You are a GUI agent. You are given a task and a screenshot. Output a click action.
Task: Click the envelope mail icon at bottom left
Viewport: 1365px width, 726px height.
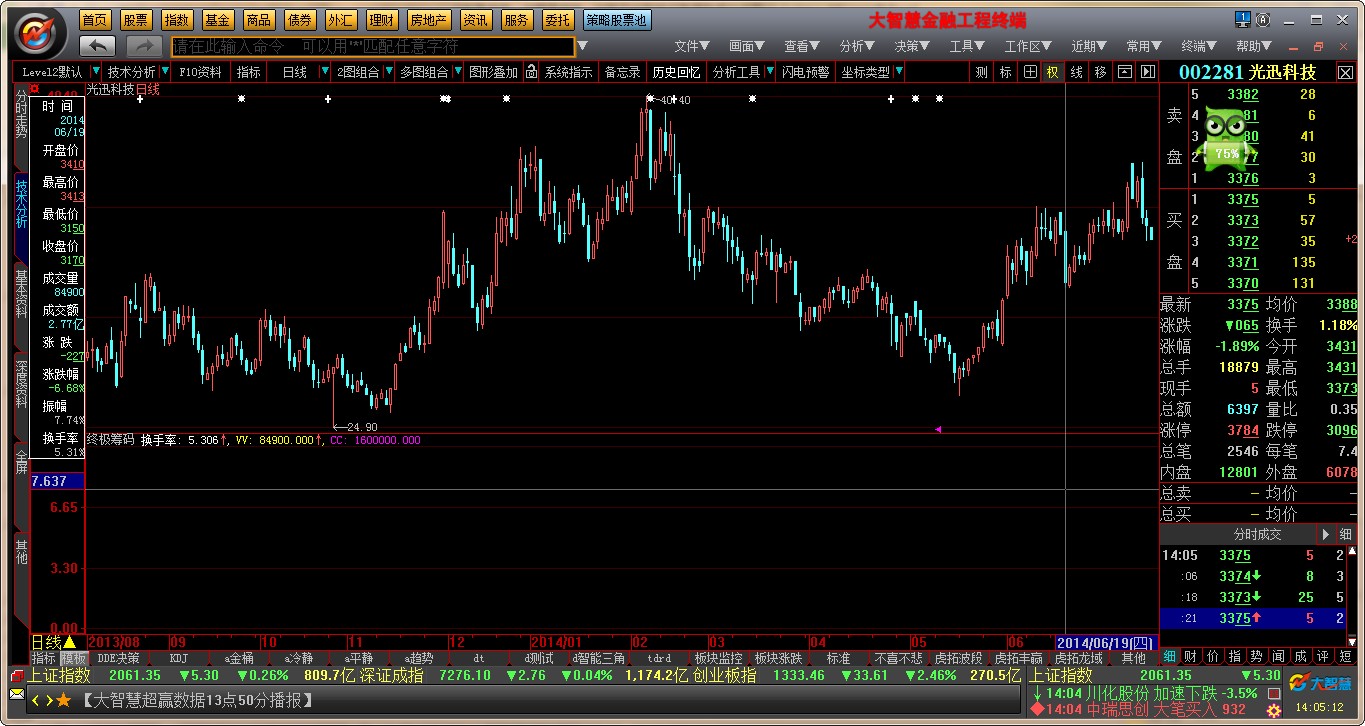(16, 693)
